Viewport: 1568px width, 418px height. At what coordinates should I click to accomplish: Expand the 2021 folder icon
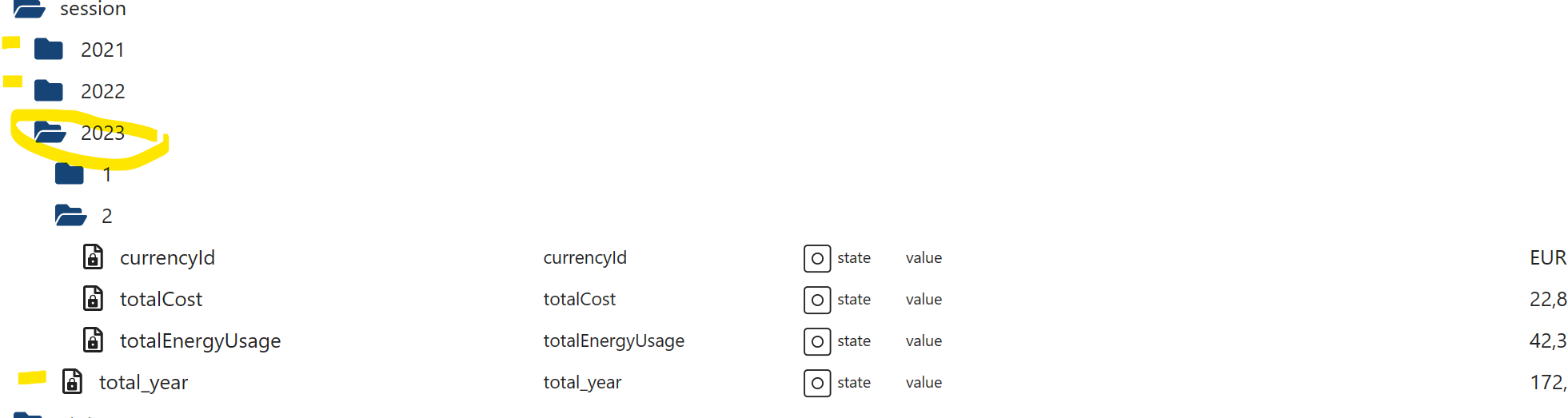[x=49, y=50]
